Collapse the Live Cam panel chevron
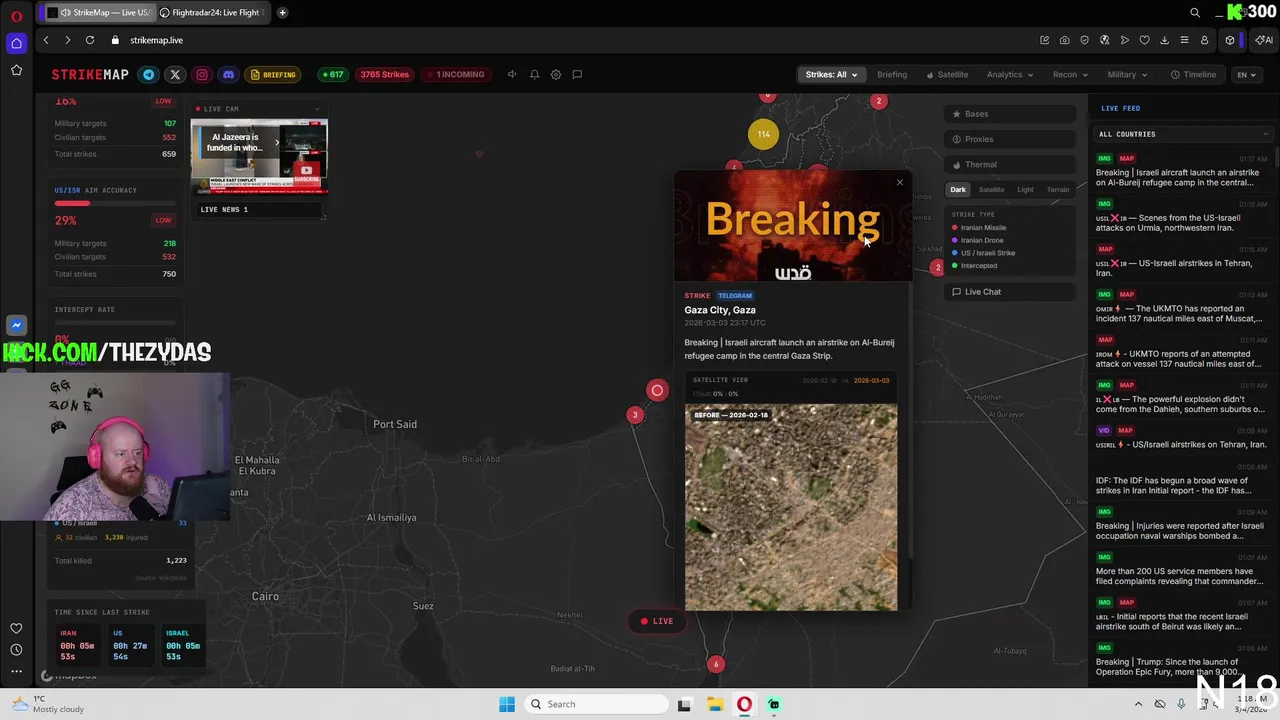 click(x=317, y=108)
